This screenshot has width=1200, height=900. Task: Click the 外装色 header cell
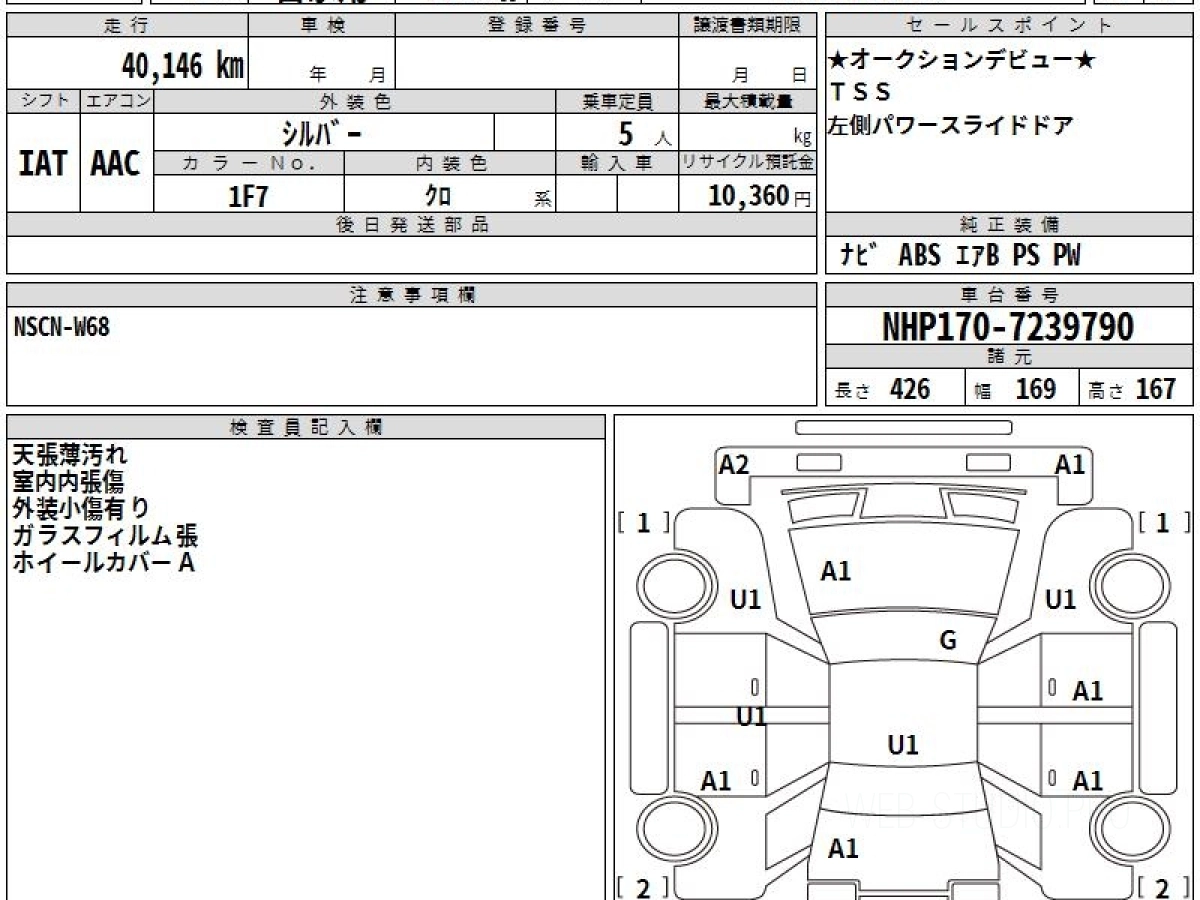[355, 101]
